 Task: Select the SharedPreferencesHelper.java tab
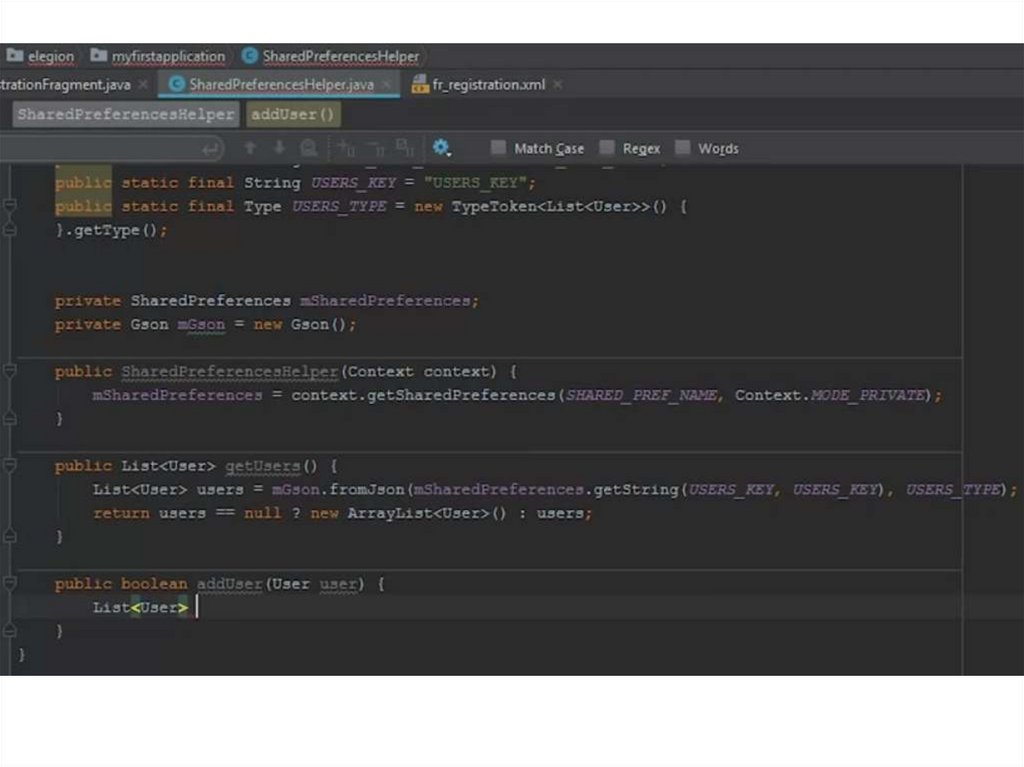pos(280,85)
